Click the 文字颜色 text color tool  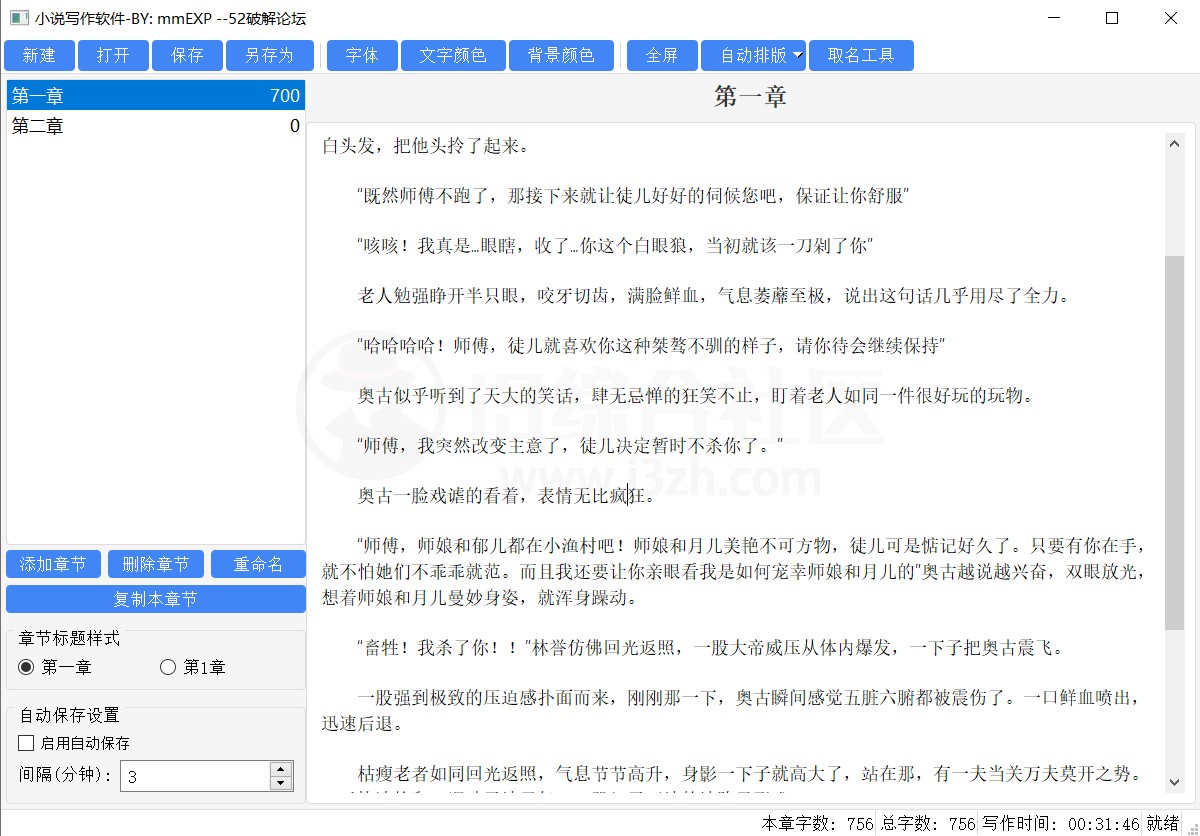click(x=453, y=55)
